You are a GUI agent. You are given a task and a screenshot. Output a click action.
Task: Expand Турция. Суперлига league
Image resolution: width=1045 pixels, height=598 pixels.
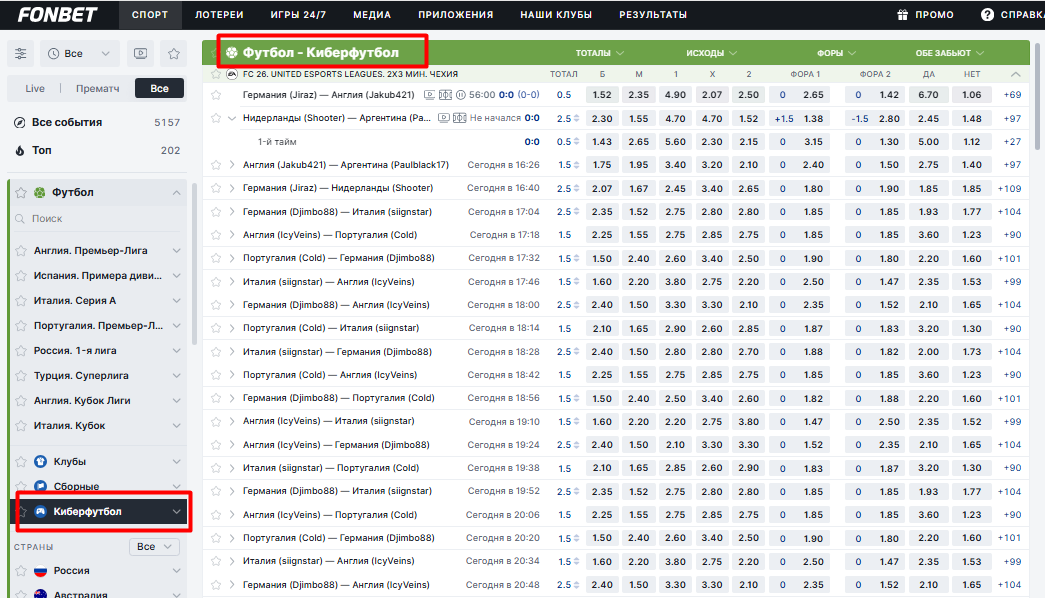177,376
